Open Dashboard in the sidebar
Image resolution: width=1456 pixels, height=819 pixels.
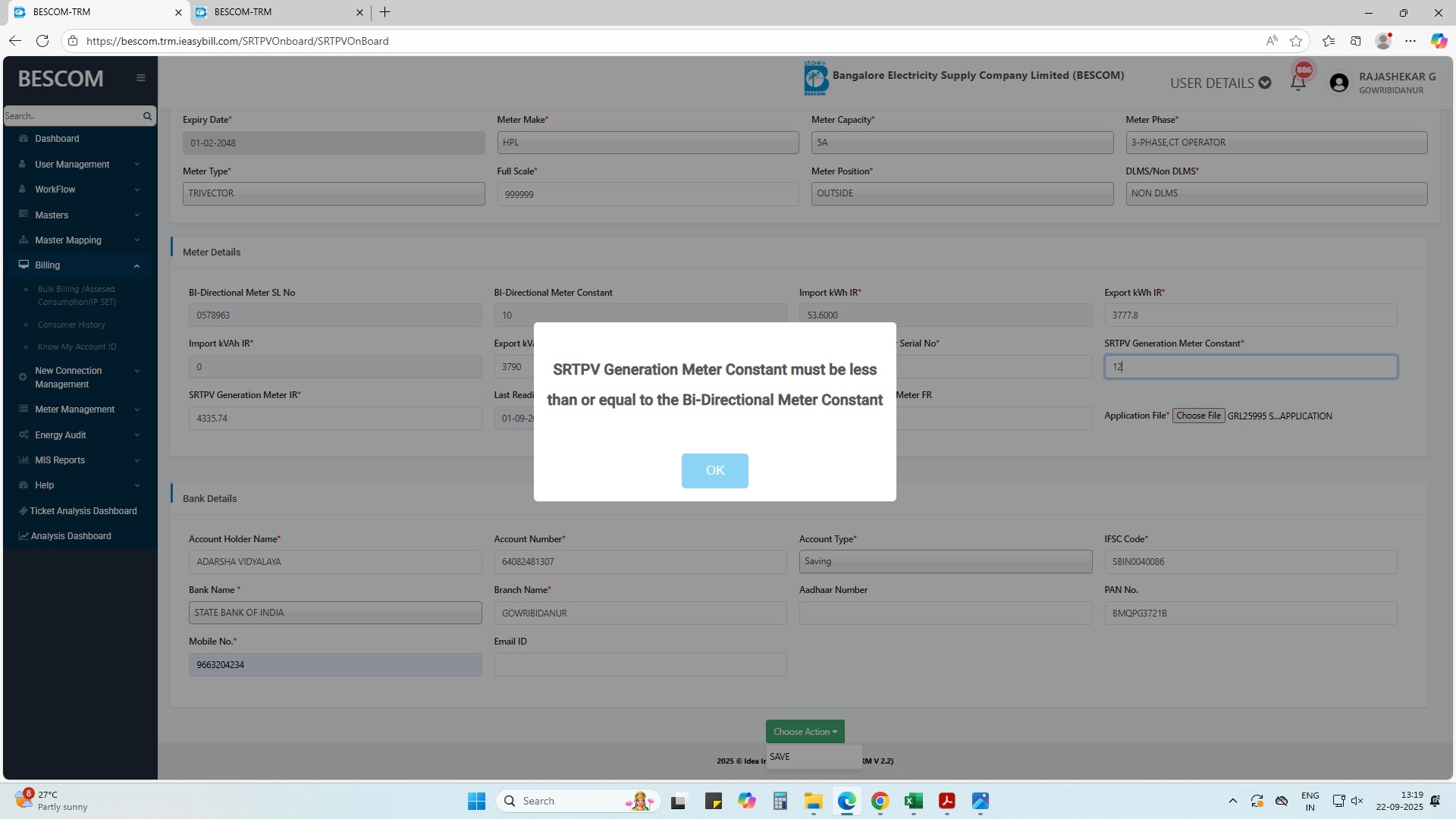click(x=57, y=139)
